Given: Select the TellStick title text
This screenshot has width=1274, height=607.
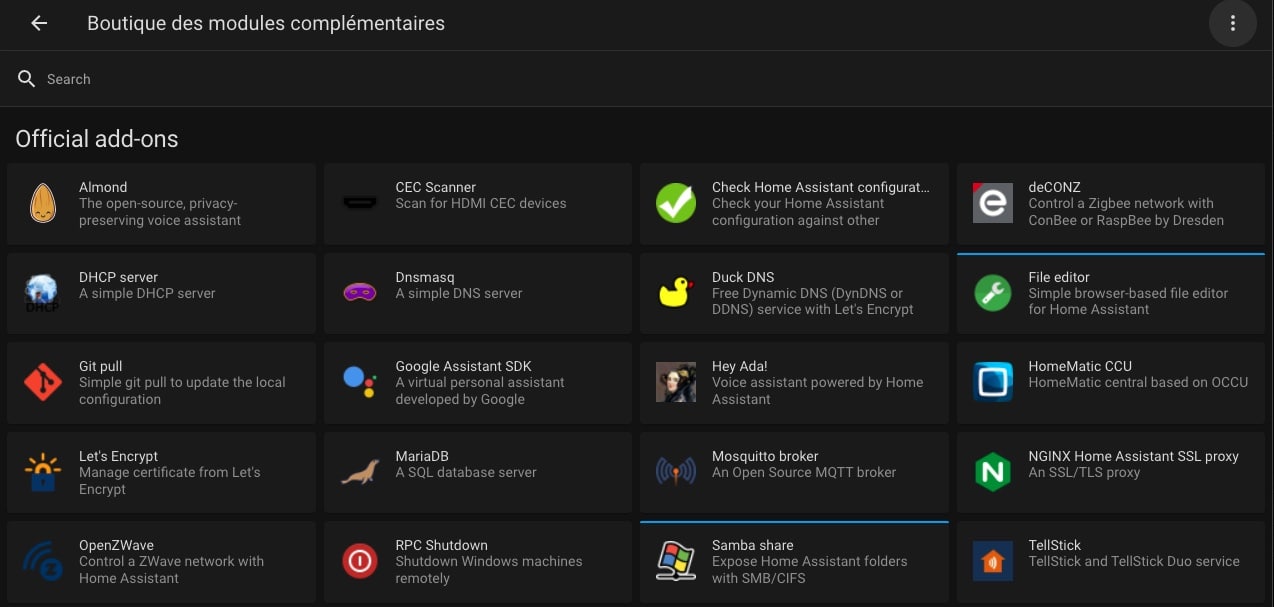Looking at the screenshot, I should 1055,545.
